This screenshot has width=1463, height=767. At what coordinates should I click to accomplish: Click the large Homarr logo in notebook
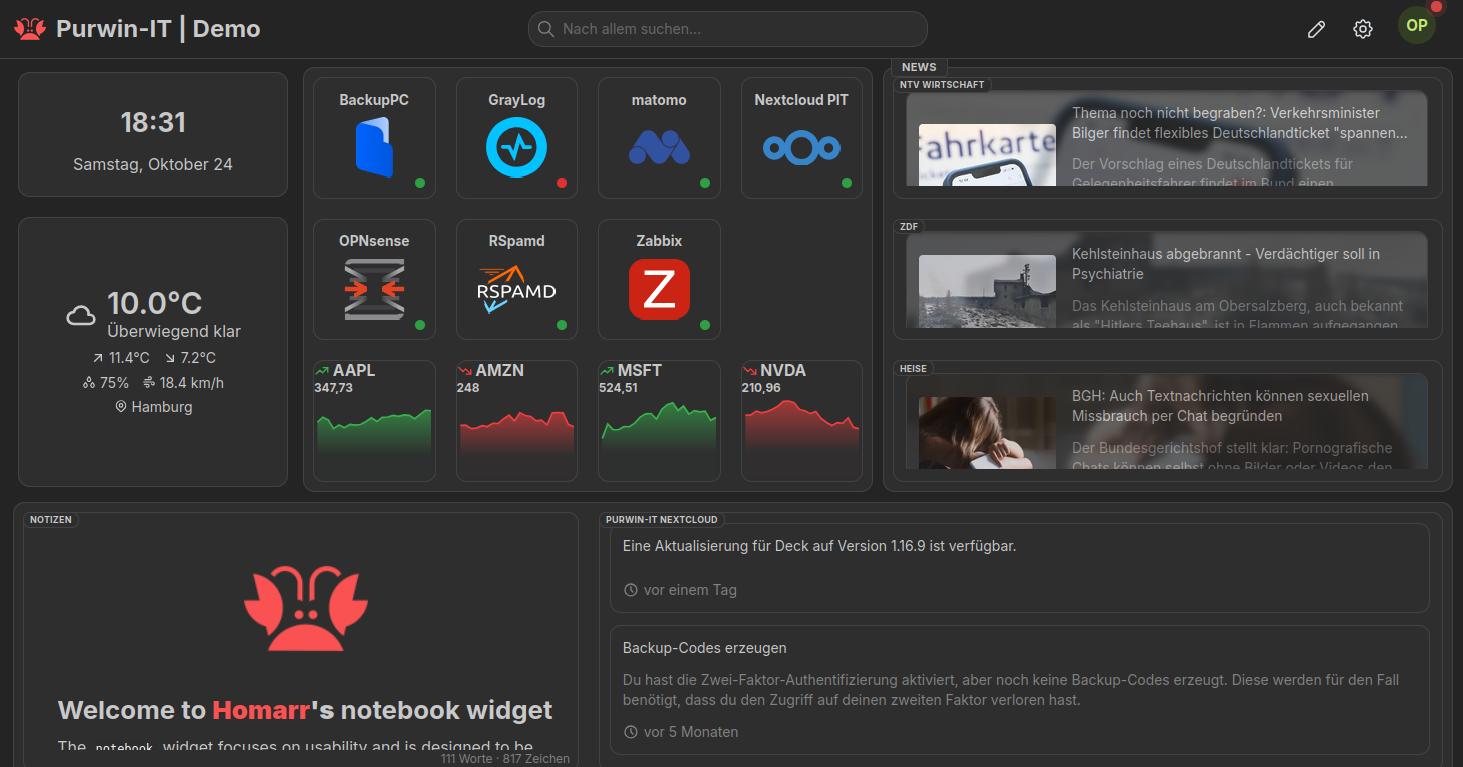coord(306,610)
